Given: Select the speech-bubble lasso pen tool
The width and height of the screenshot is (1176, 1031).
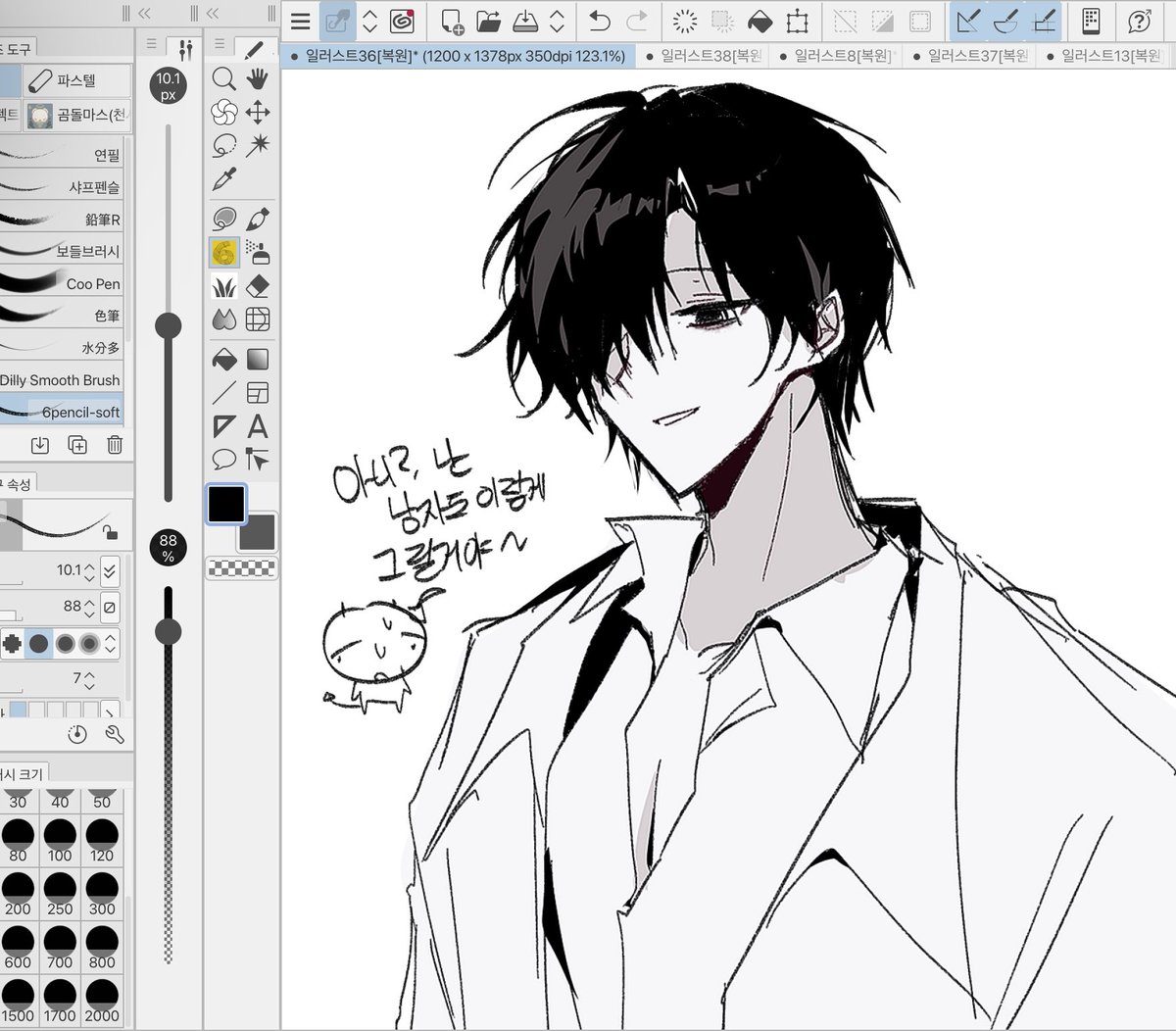Looking at the screenshot, I should tap(224, 219).
